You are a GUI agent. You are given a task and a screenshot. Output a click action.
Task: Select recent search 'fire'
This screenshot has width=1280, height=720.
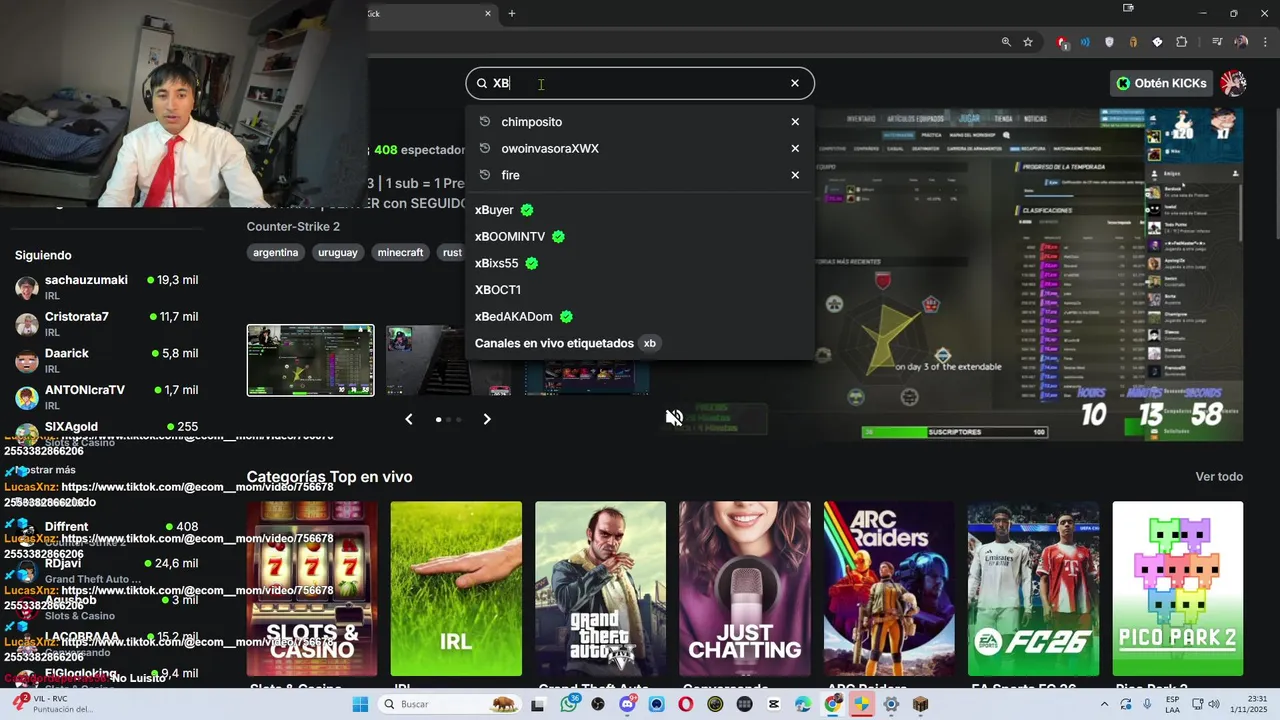(510, 175)
